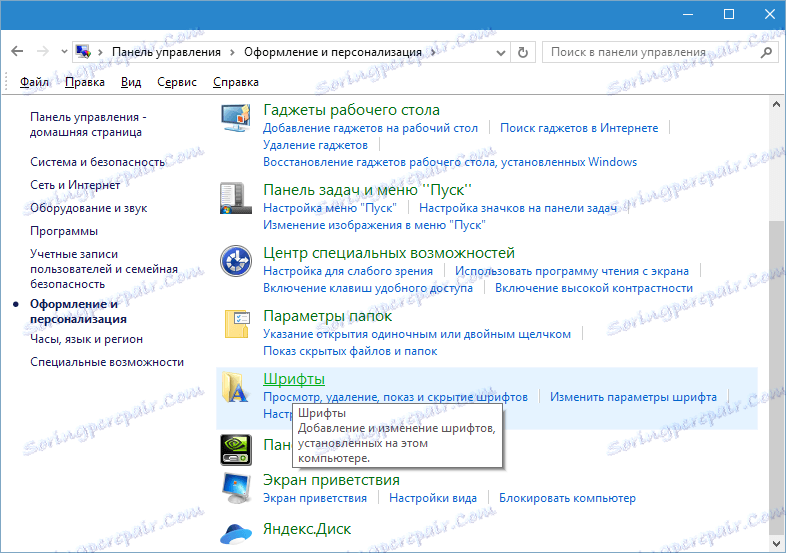Open Оборудование и звук category

(x=89, y=208)
